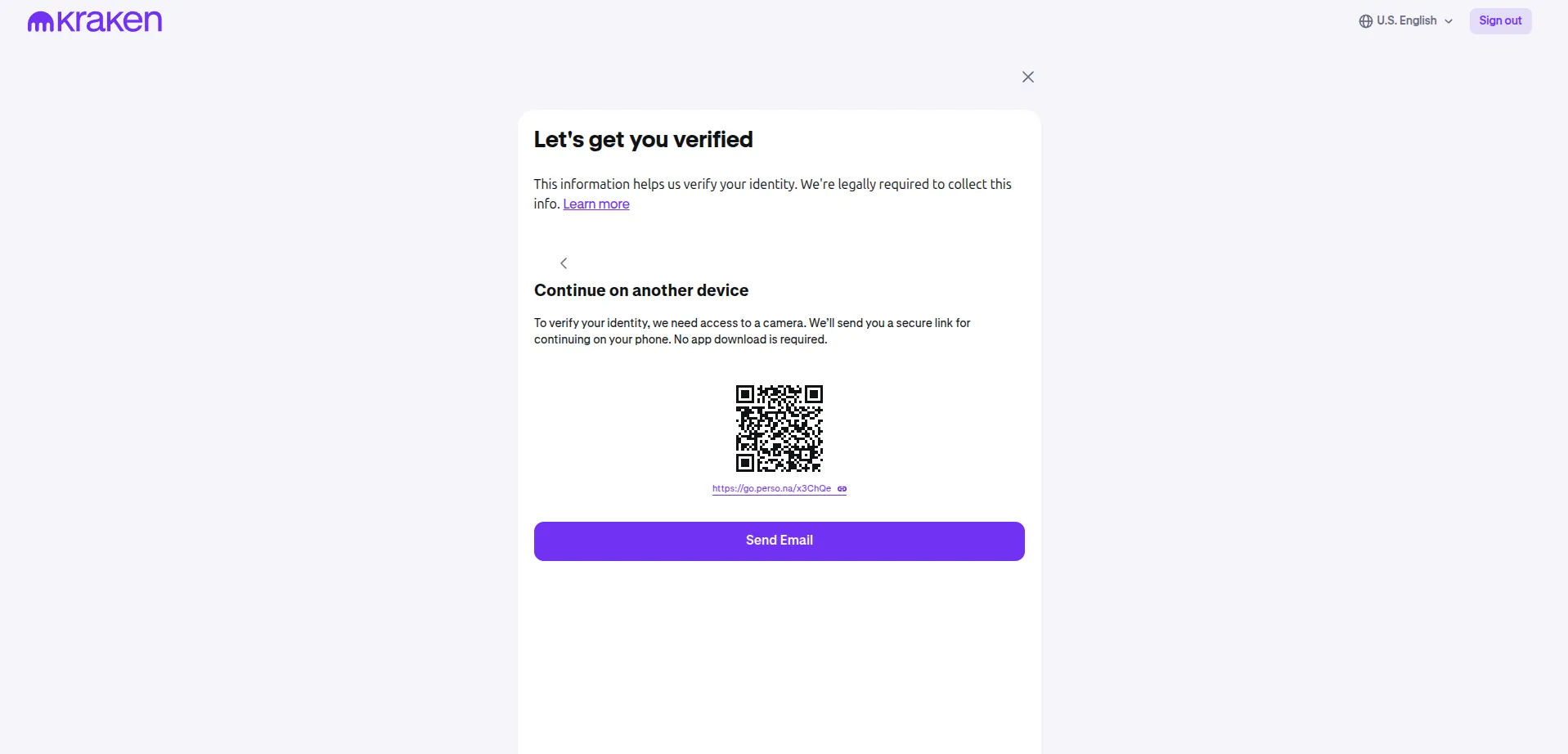Click the globe language icon

pyautogui.click(x=1365, y=21)
